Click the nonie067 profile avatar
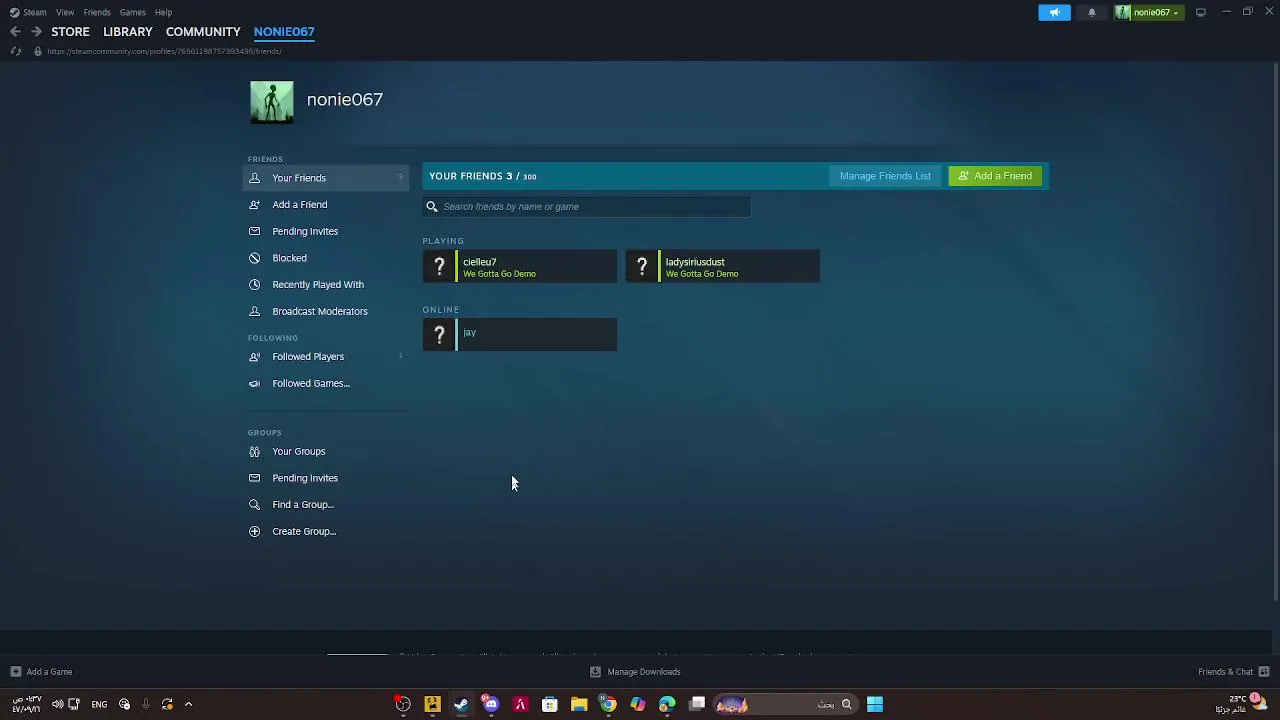The image size is (1280, 720). (x=271, y=102)
